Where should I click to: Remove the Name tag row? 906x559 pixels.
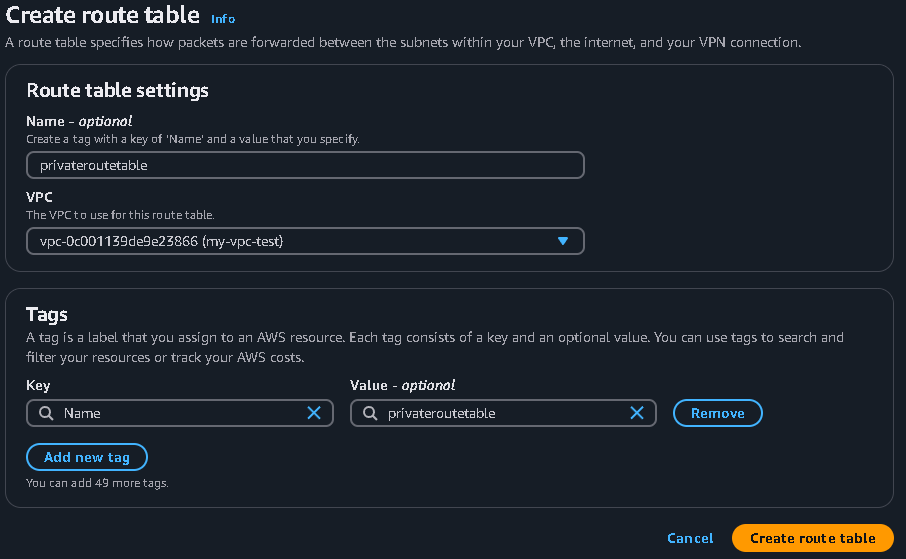[718, 413]
